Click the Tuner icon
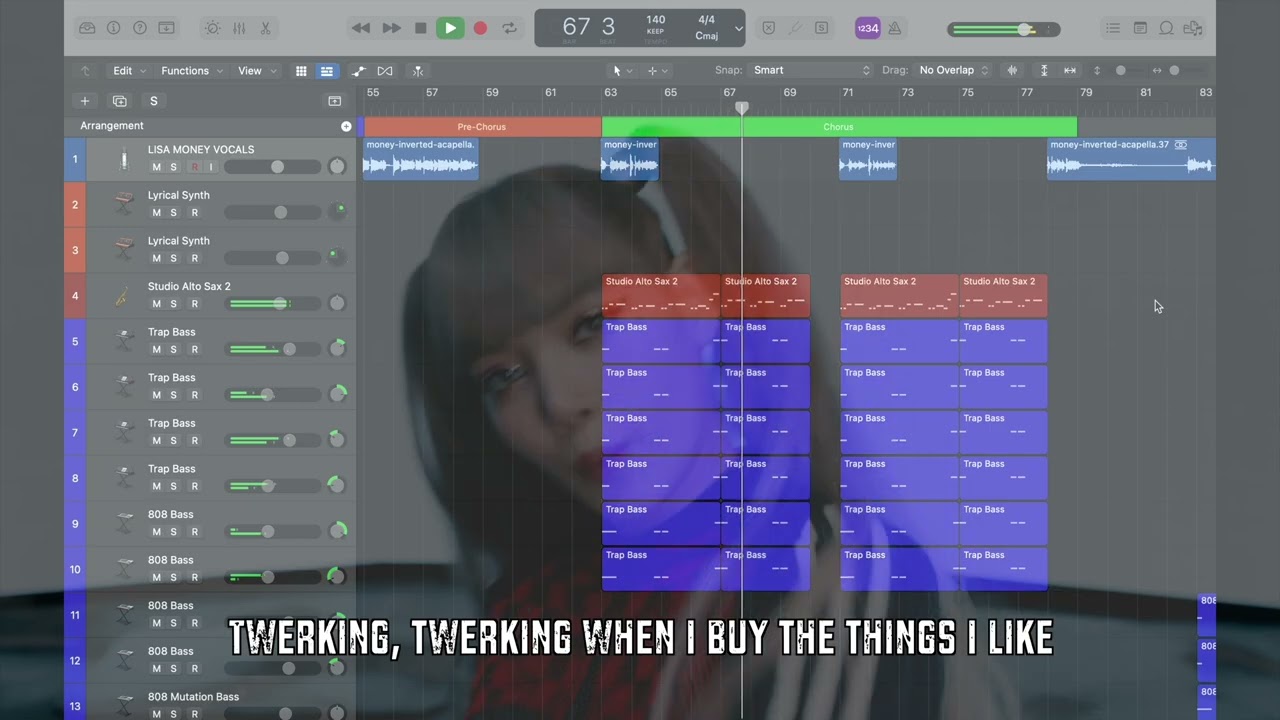The image size is (1280, 720). click(795, 28)
